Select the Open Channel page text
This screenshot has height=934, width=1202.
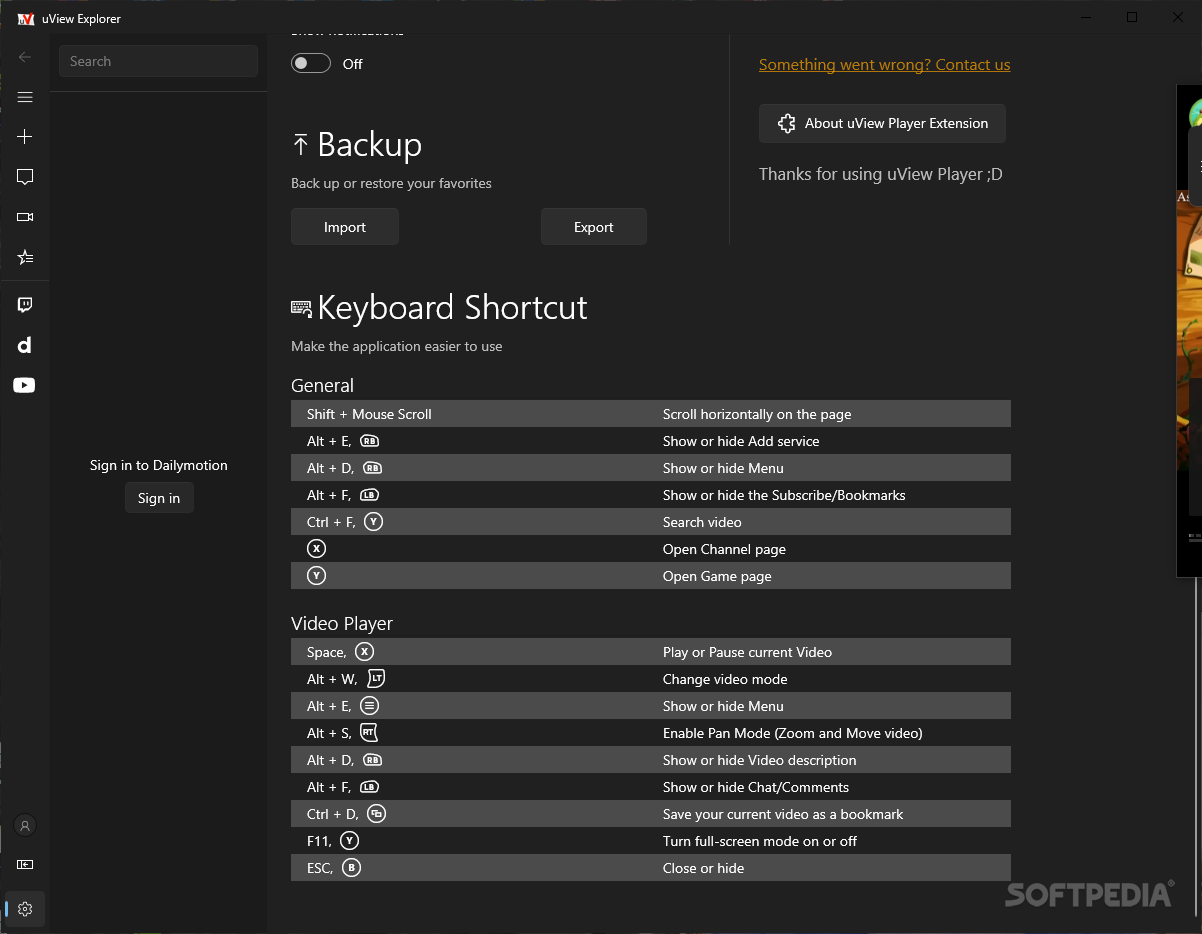724,549
